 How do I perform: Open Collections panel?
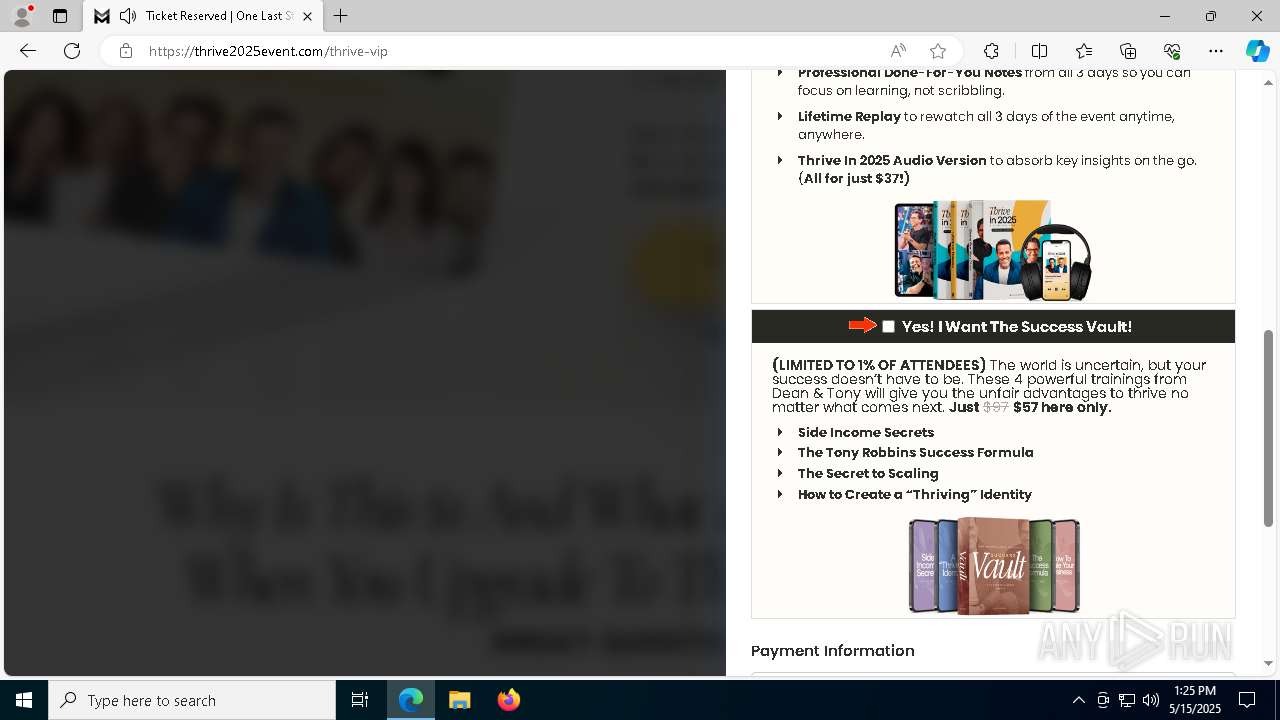[1128, 51]
